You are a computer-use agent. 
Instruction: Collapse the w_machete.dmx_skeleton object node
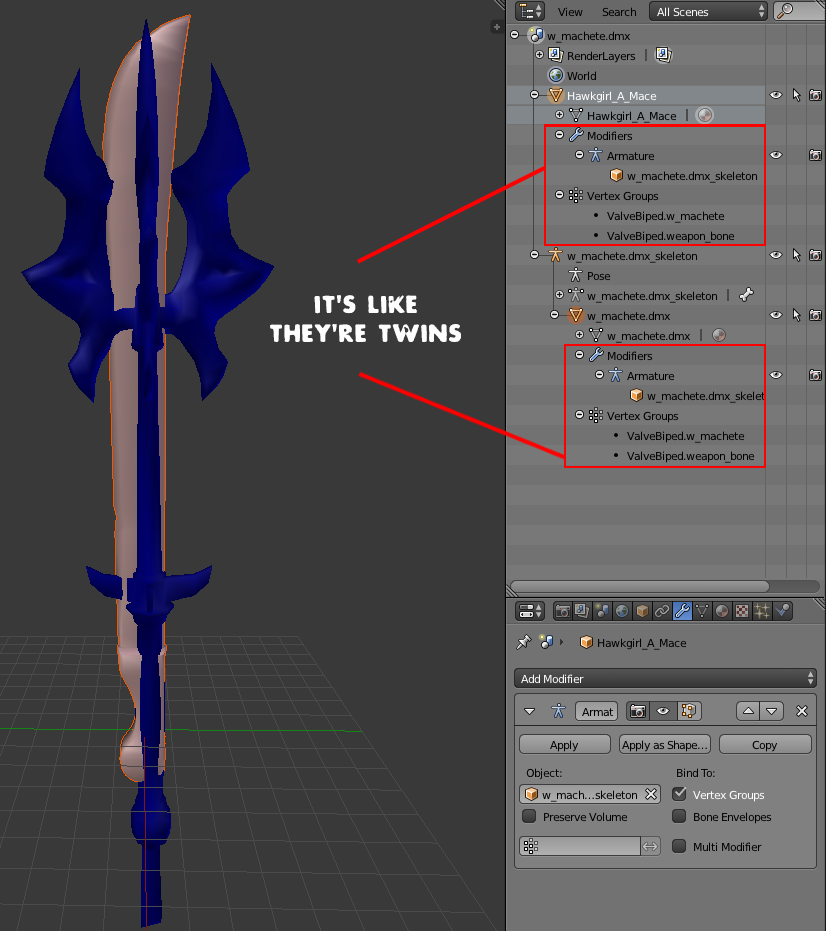(534, 255)
